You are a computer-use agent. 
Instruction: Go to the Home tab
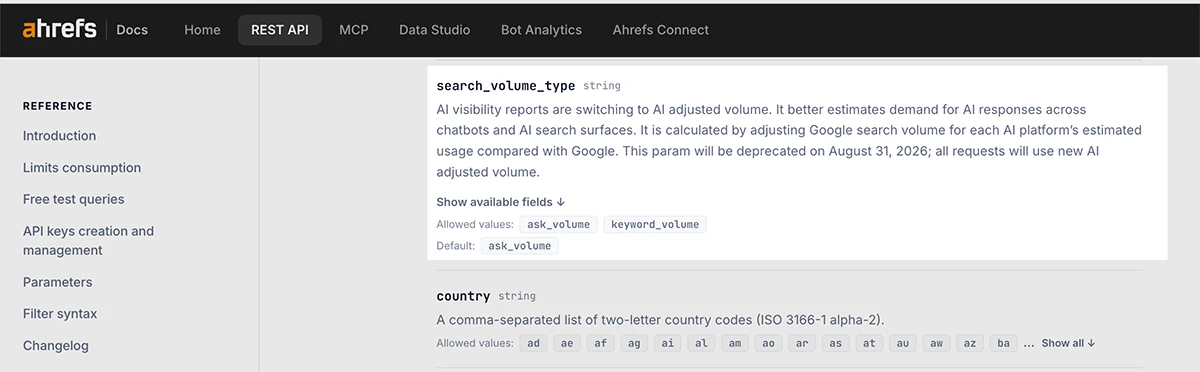[202, 30]
